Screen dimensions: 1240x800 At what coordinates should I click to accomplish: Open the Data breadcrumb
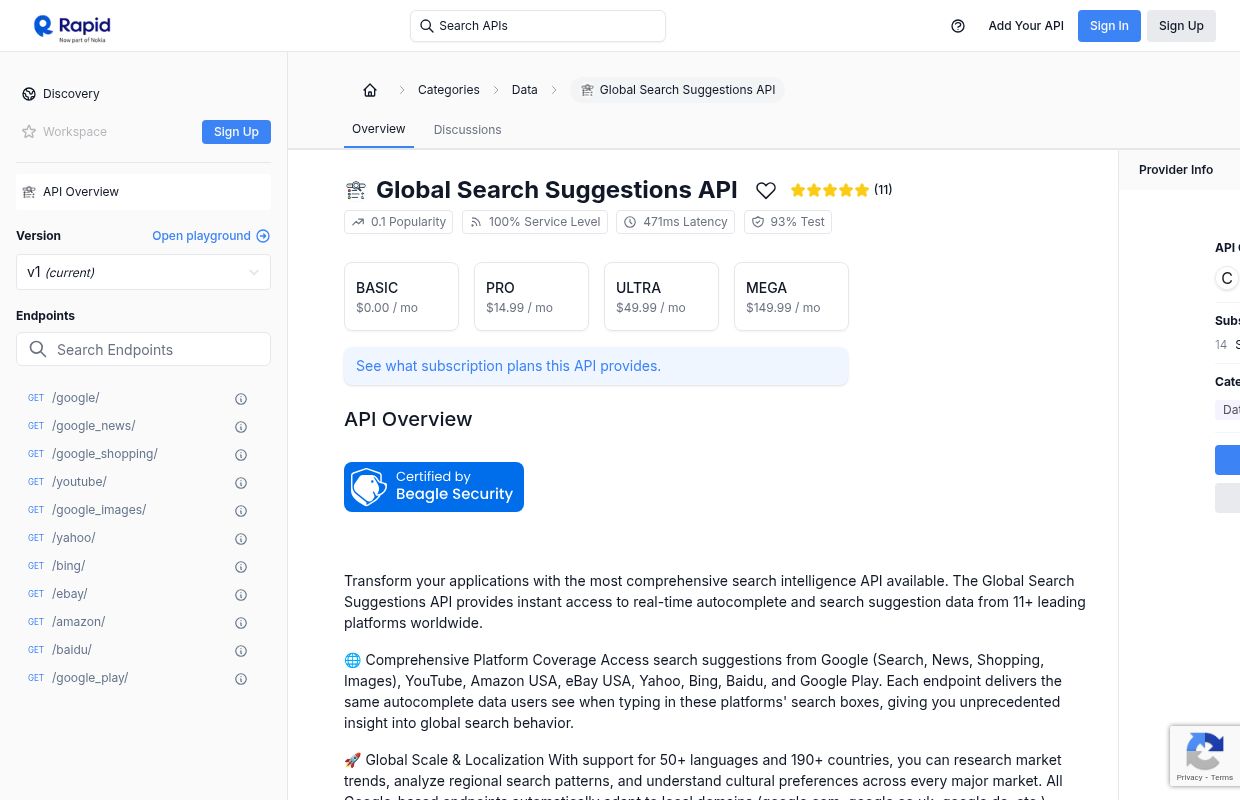tap(524, 90)
